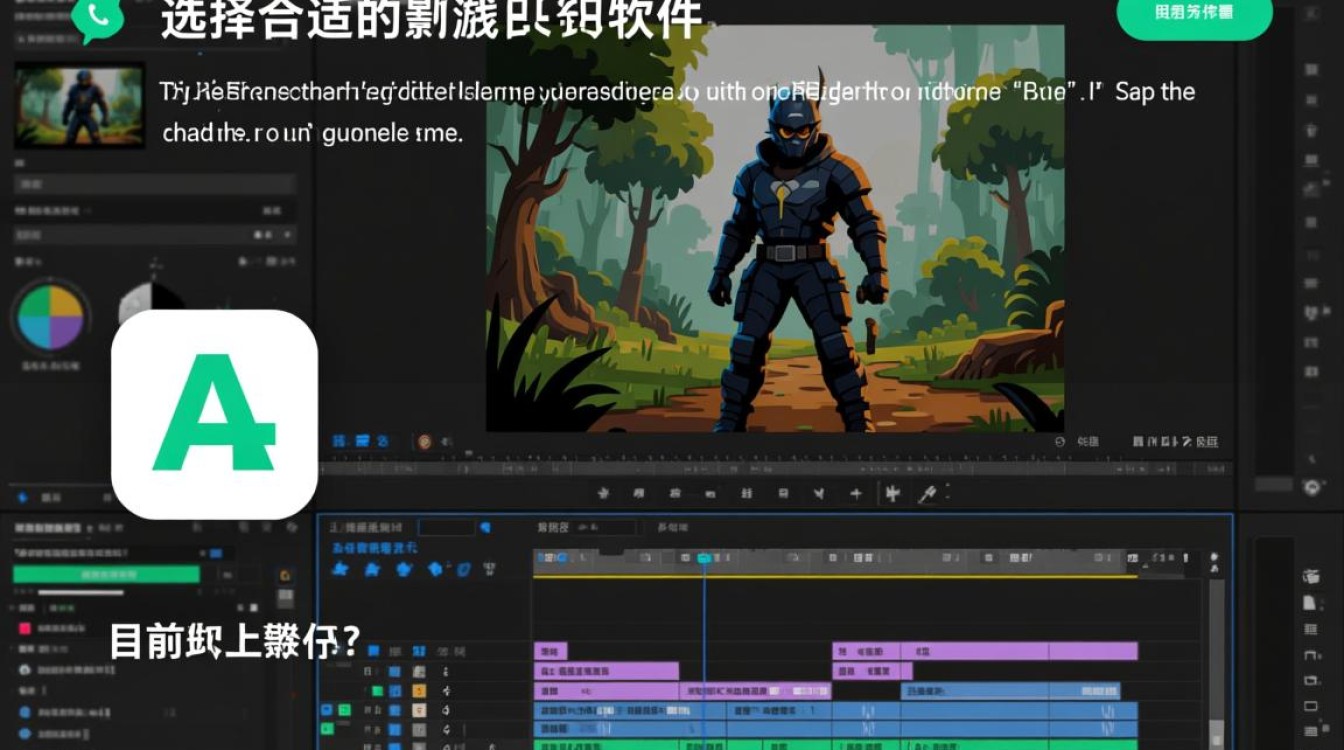Click the timeline vertical scrollbar thumb
Image resolution: width=1344 pixels, height=750 pixels.
click(x=1216, y=734)
